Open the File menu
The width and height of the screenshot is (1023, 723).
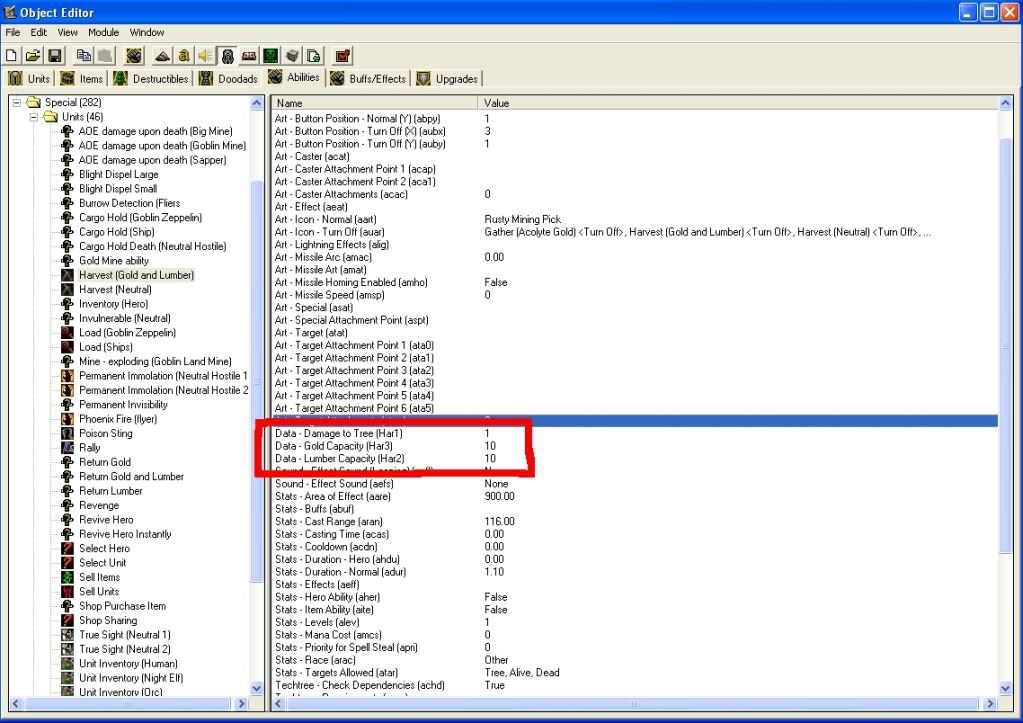(x=12, y=32)
